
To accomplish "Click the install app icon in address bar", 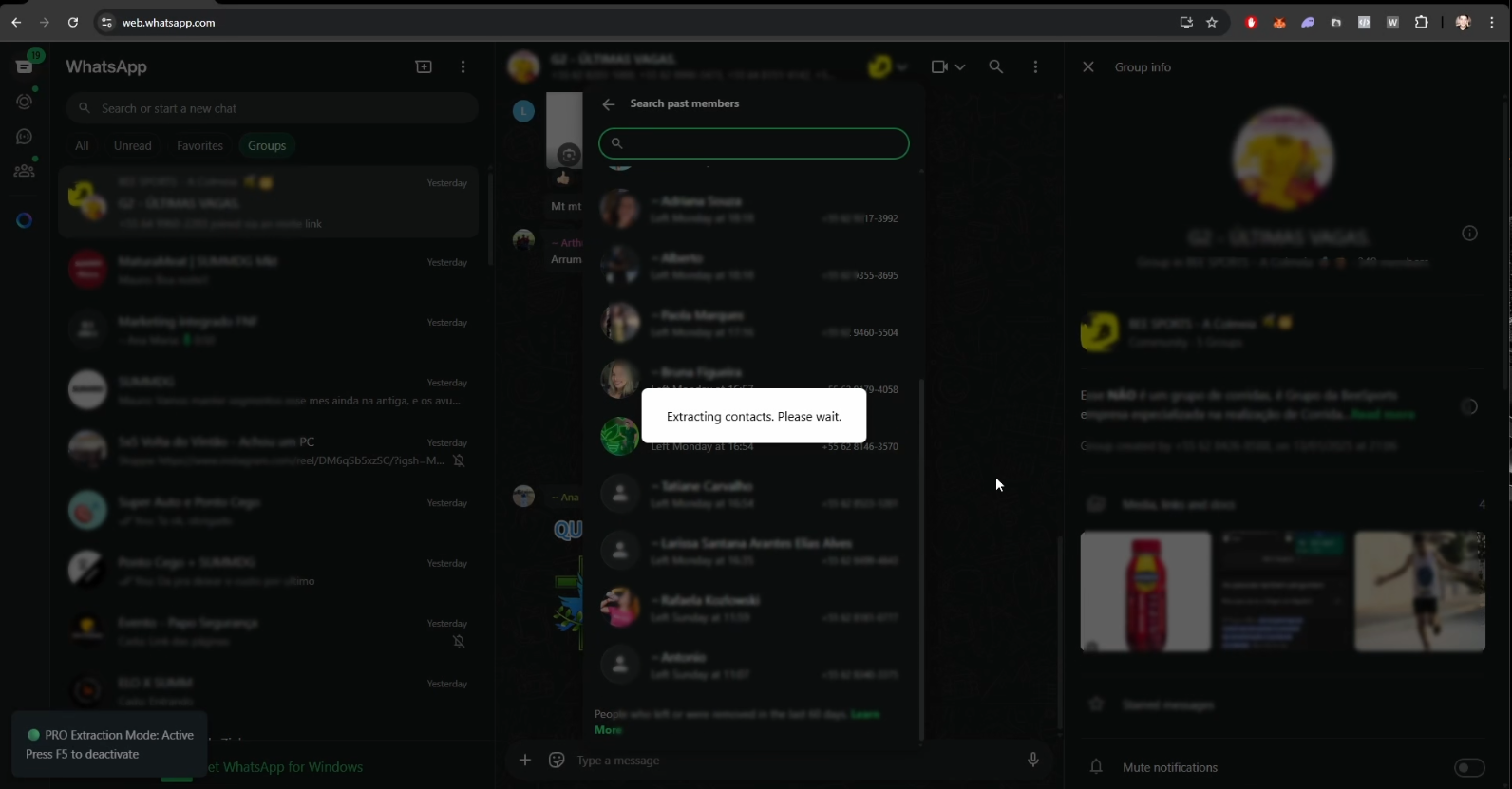I will [1186, 22].
